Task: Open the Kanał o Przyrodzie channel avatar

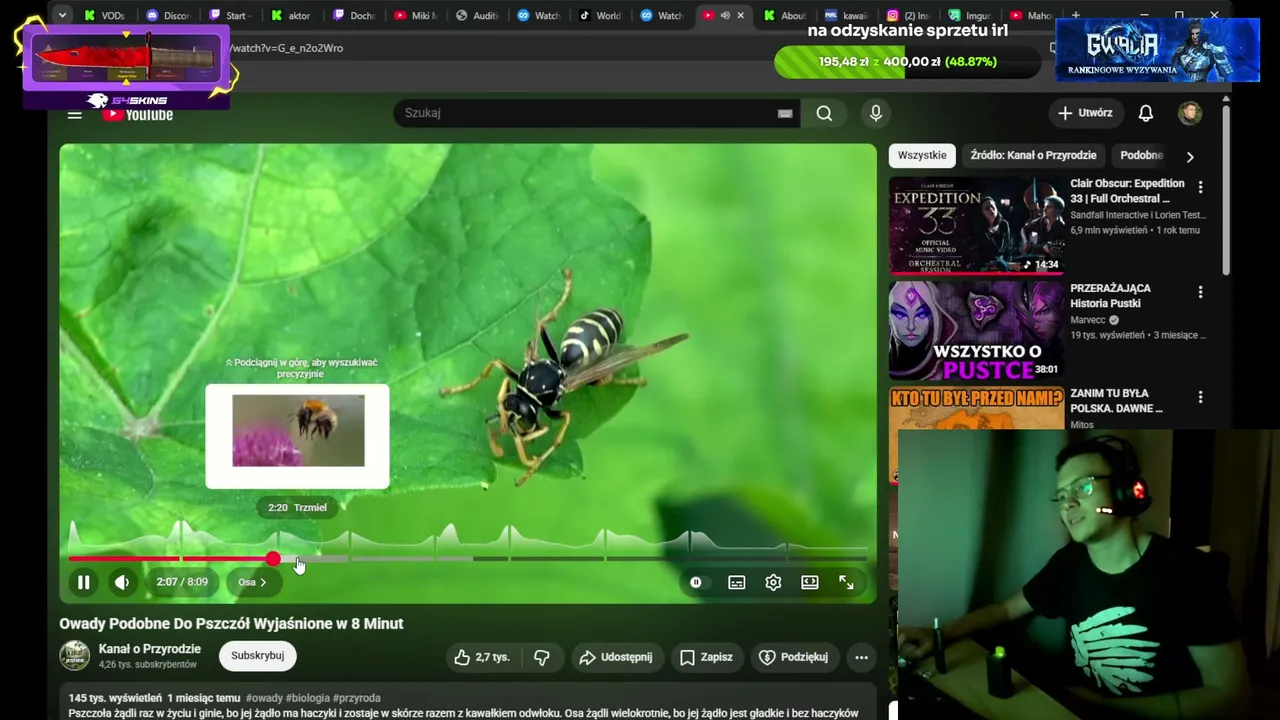Action: [x=75, y=656]
